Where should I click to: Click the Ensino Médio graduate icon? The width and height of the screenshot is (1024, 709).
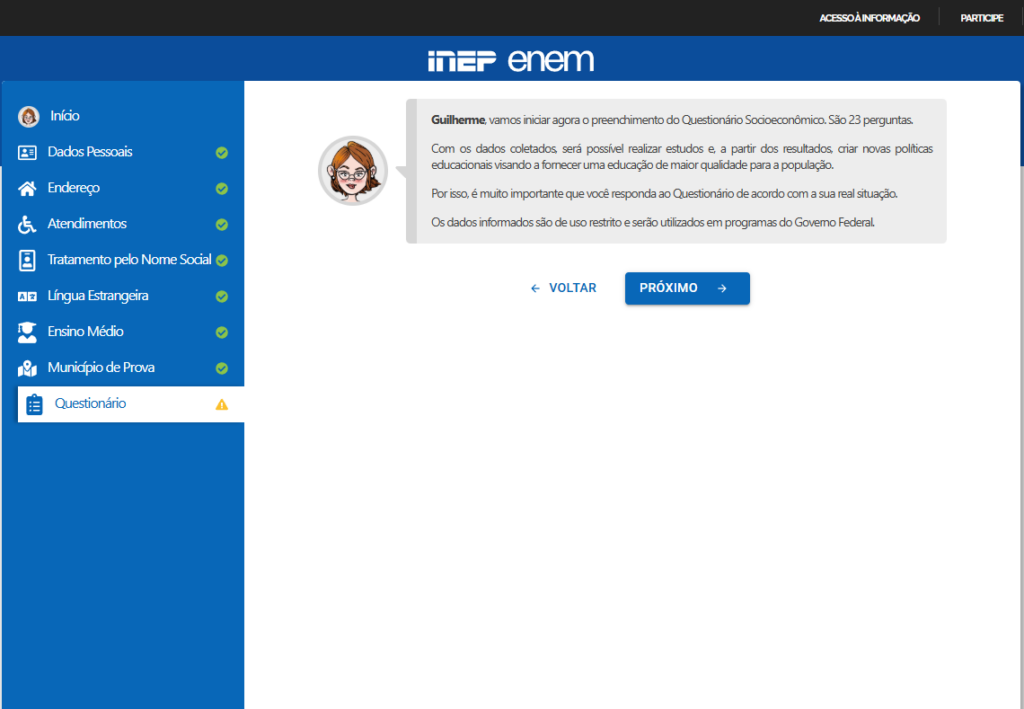(x=27, y=332)
